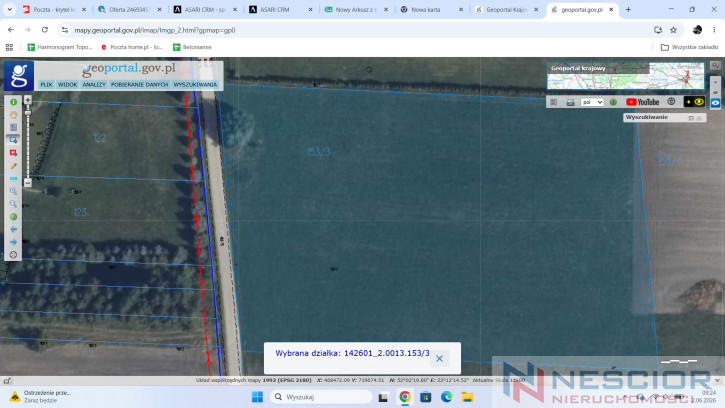
Task: Open the PLIK menu
Action: [x=46, y=85]
